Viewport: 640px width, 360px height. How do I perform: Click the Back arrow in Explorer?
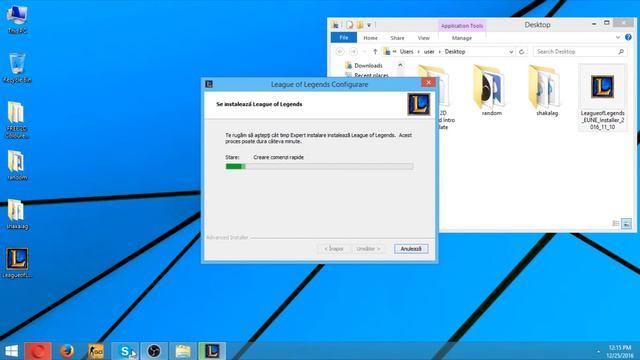340,52
